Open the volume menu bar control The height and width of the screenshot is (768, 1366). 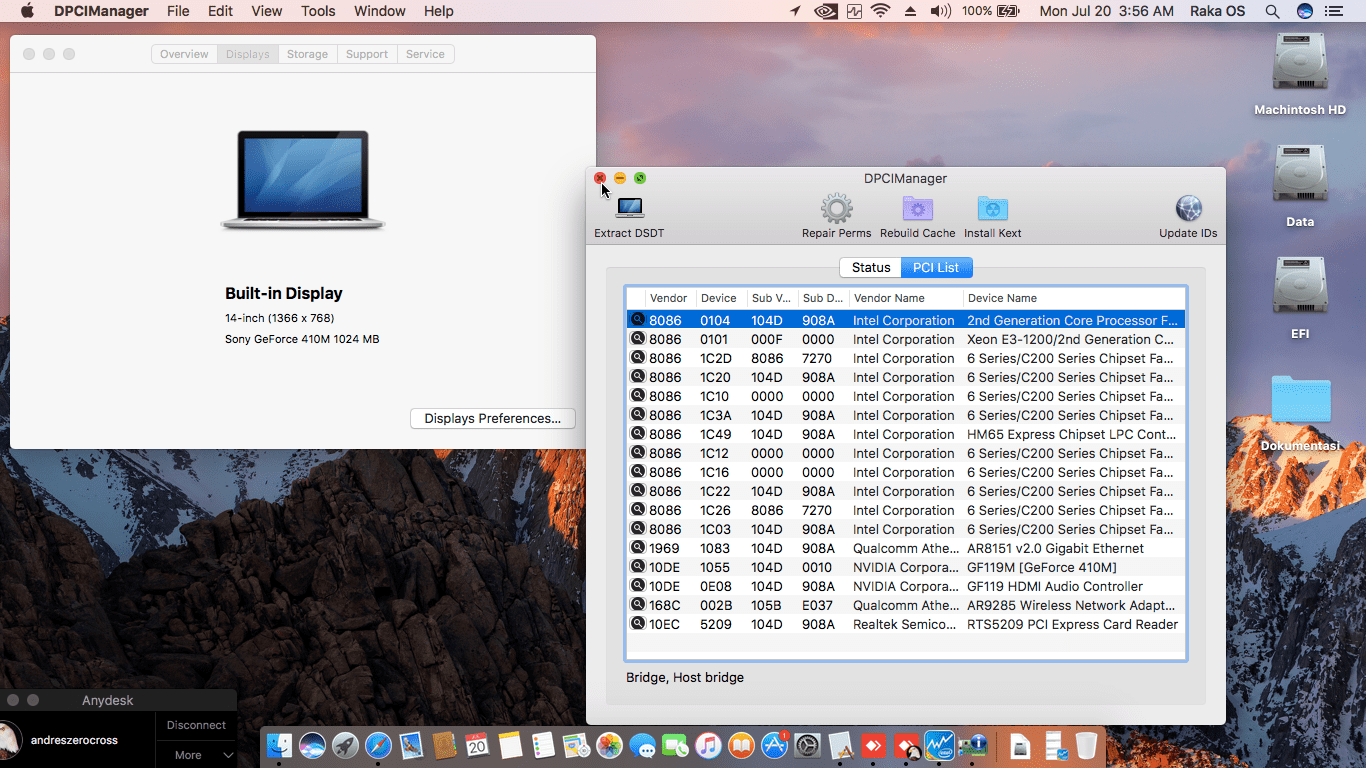pos(940,11)
